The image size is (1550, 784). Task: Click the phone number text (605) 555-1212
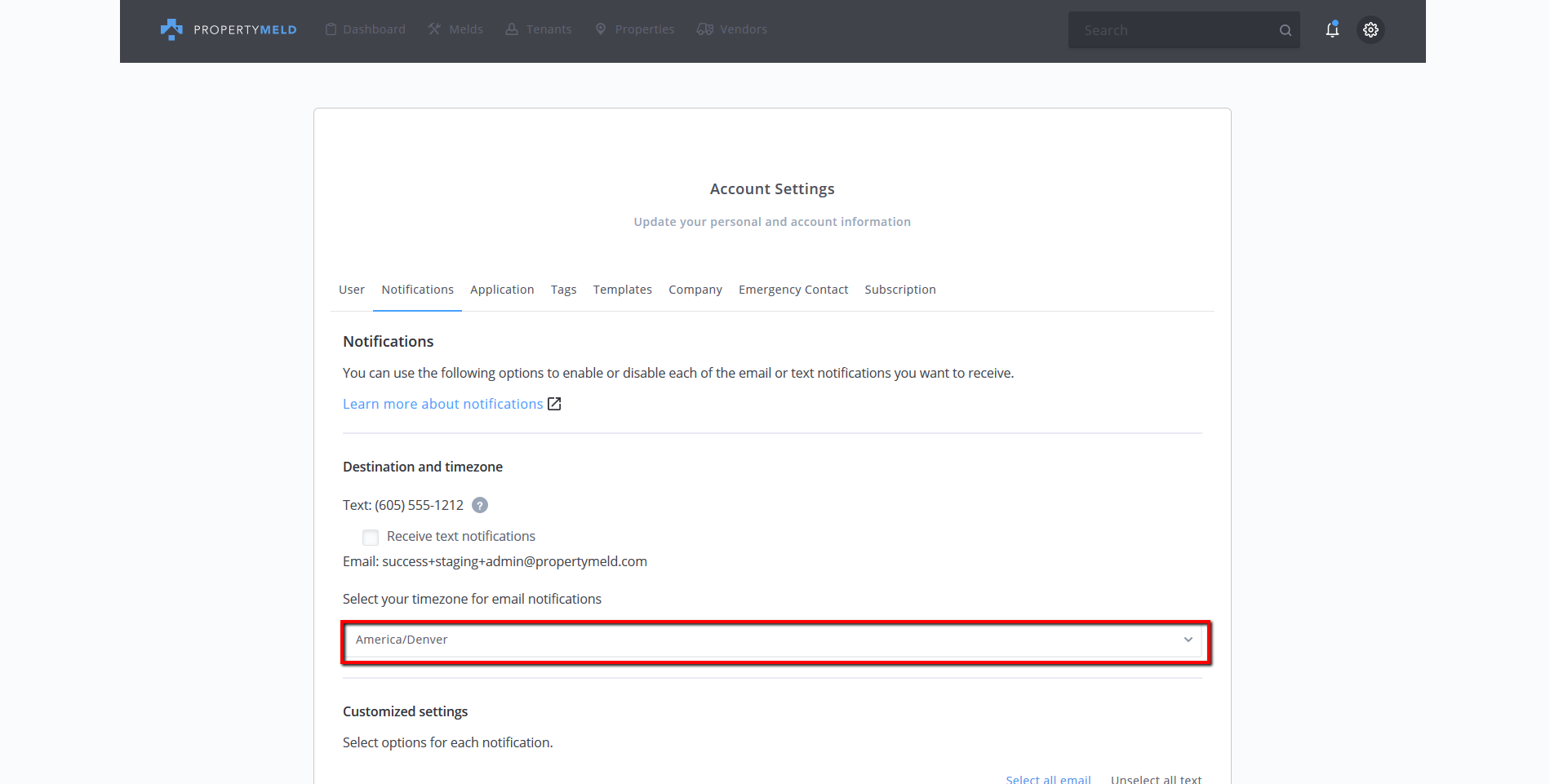(x=419, y=505)
